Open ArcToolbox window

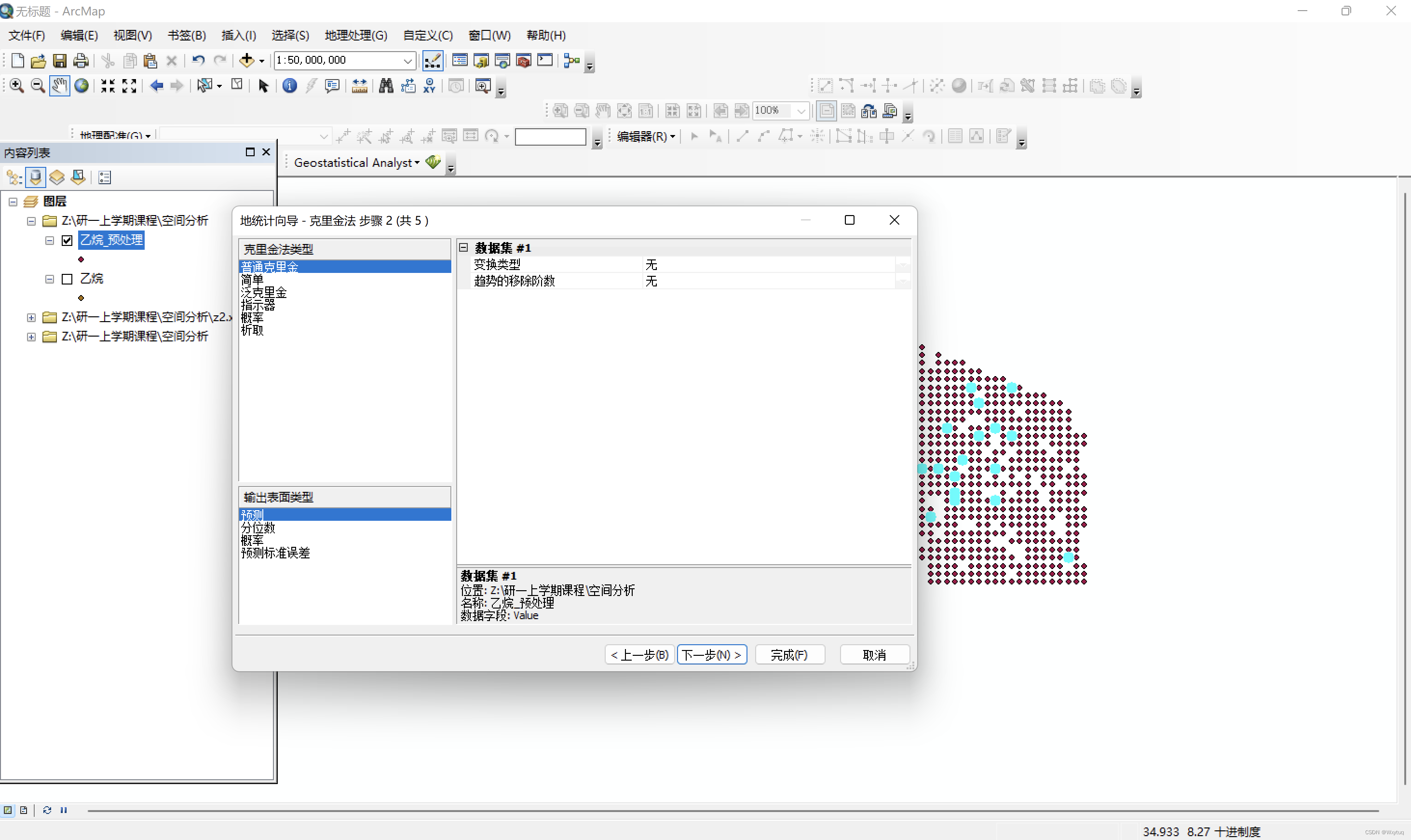(524, 60)
